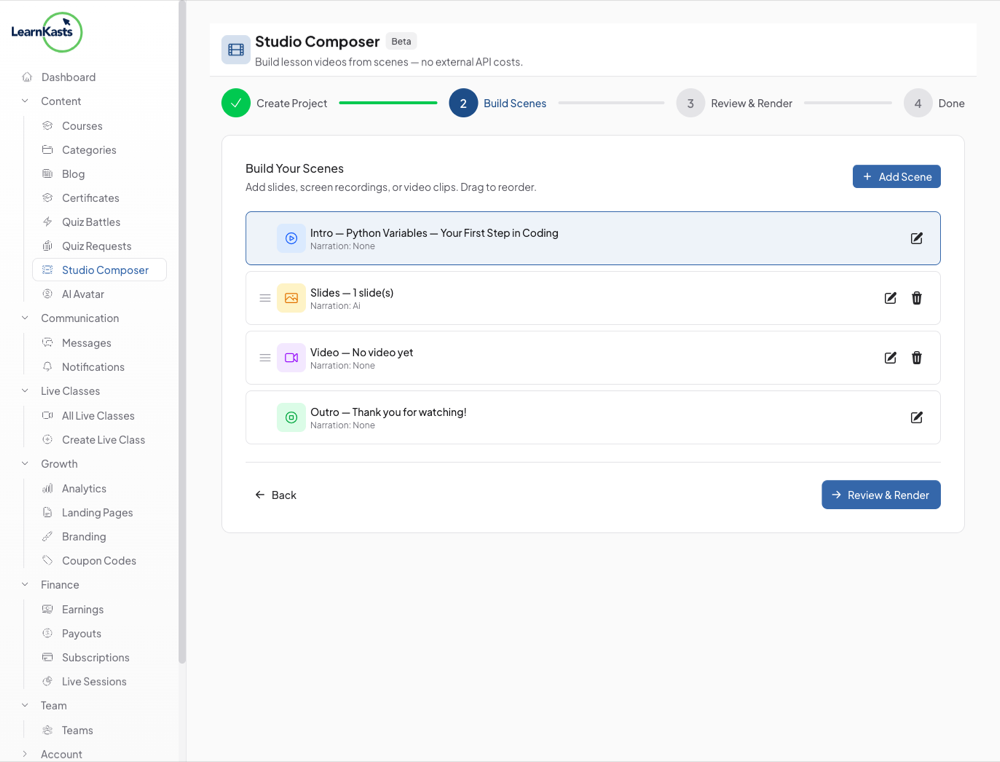Open AI Avatar from sidebar
The image size is (1000, 762).
point(82,294)
